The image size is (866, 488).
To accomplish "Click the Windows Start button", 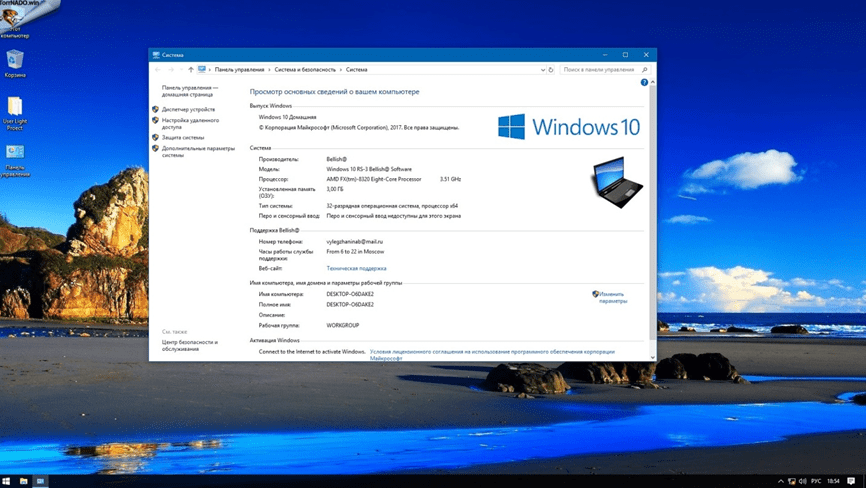I will (x=6, y=481).
